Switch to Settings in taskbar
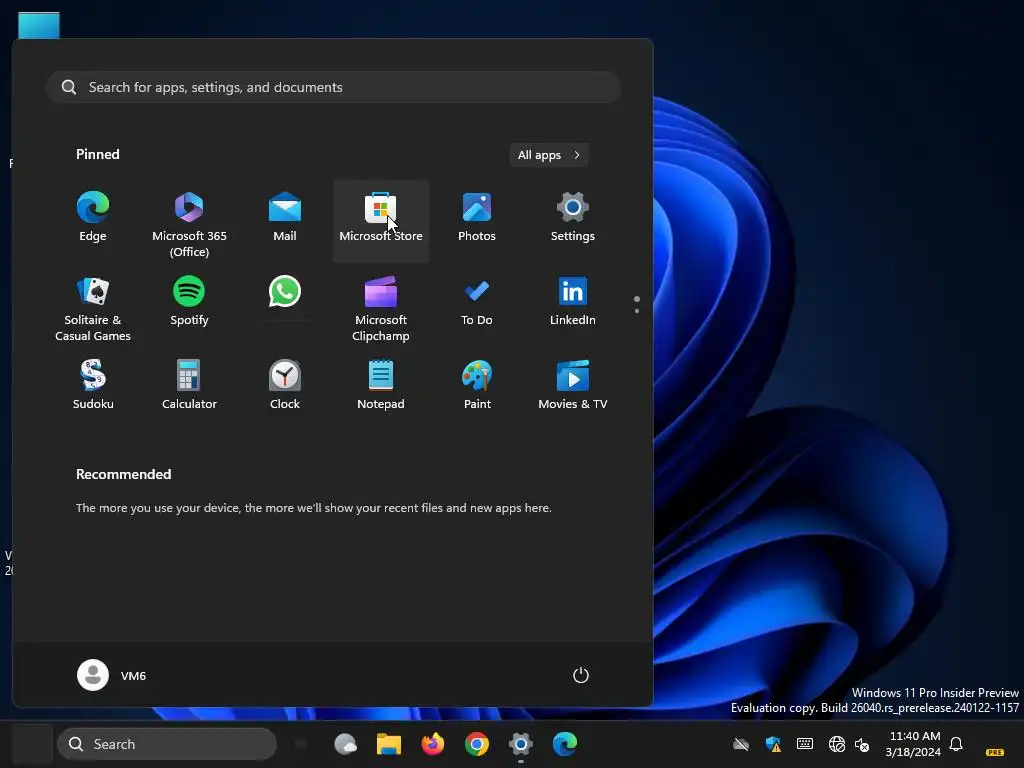 (x=520, y=744)
